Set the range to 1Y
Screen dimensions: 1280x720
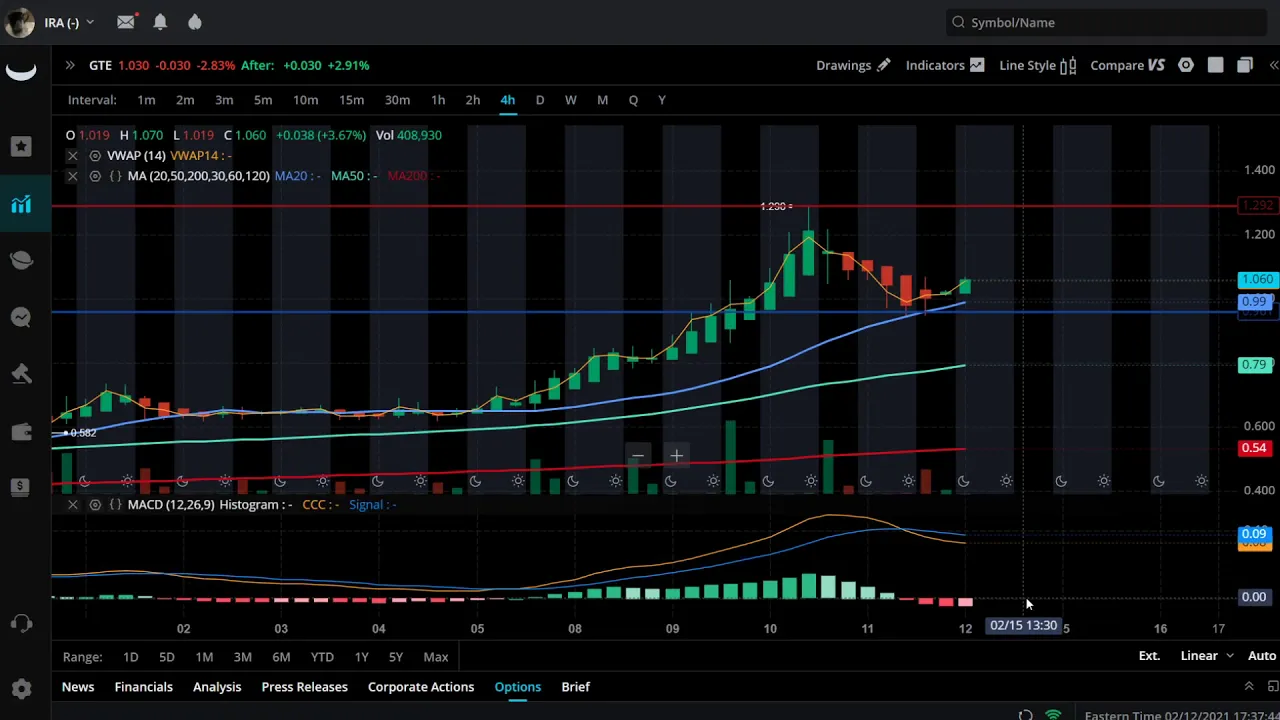[x=361, y=657]
